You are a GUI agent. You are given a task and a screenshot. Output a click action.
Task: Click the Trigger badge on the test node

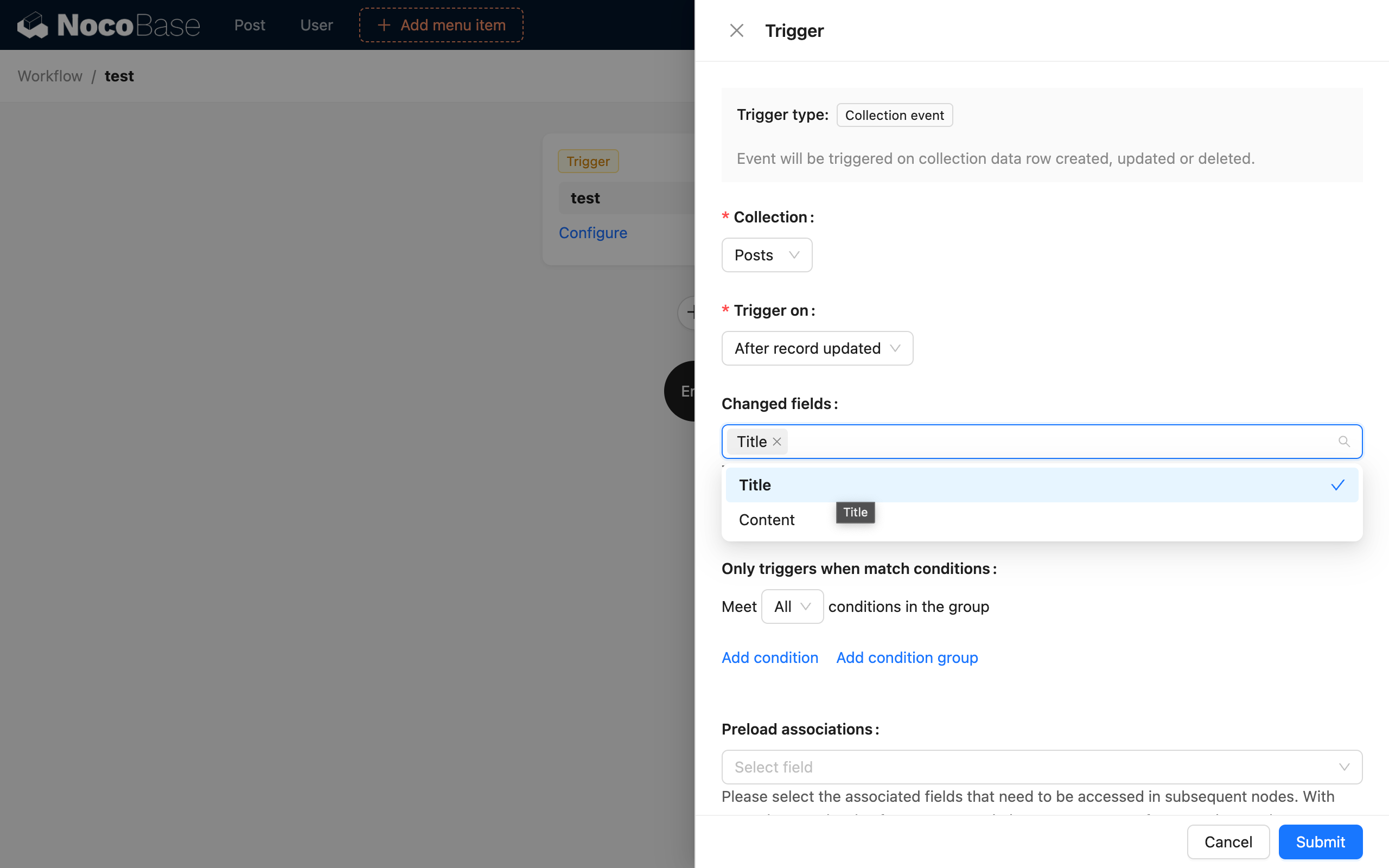point(587,161)
